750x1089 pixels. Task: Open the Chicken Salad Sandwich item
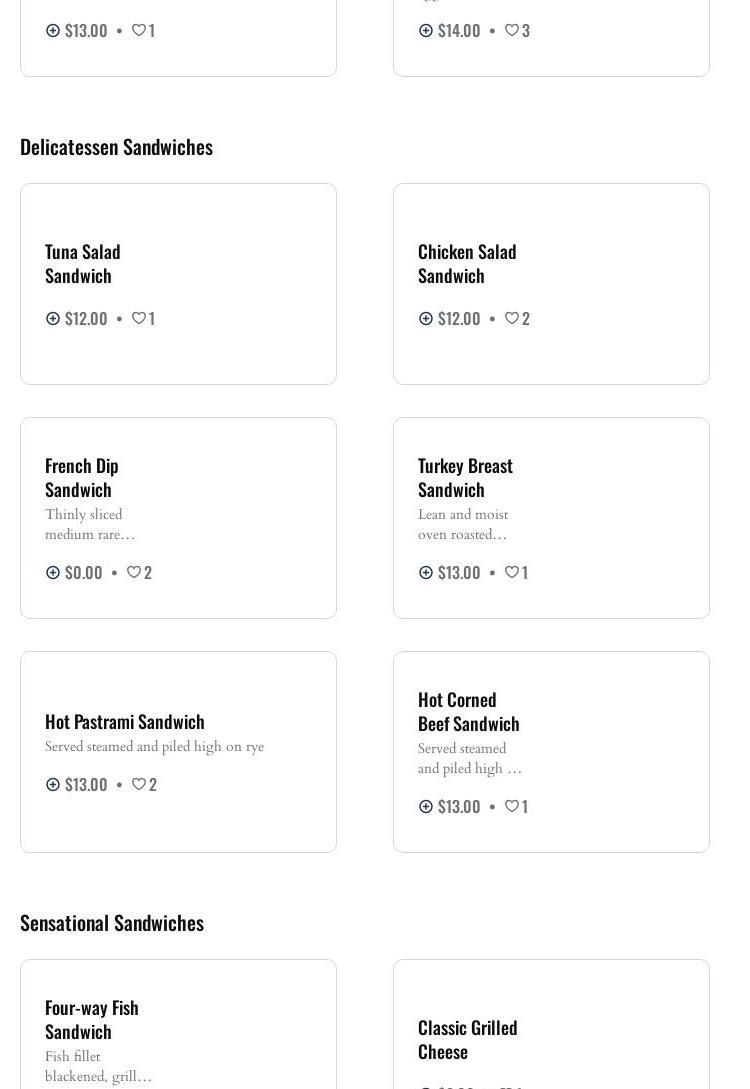[x=467, y=263]
